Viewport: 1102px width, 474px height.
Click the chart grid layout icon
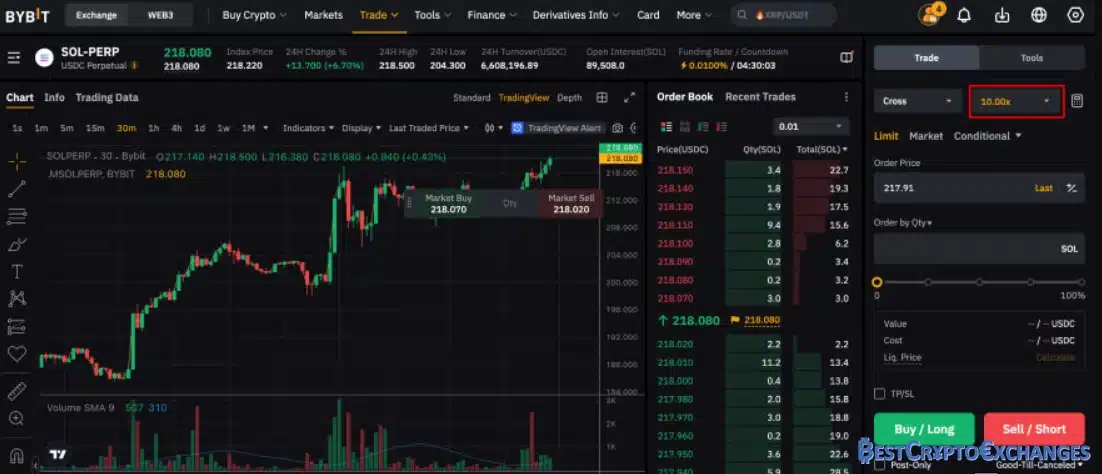click(602, 98)
